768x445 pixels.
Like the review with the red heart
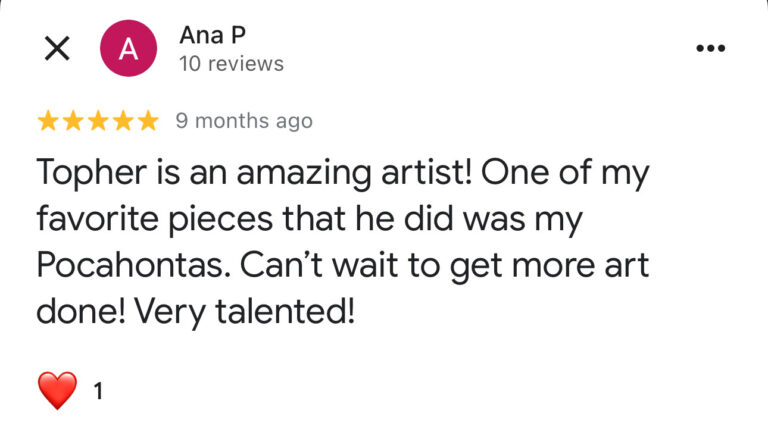point(57,391)
